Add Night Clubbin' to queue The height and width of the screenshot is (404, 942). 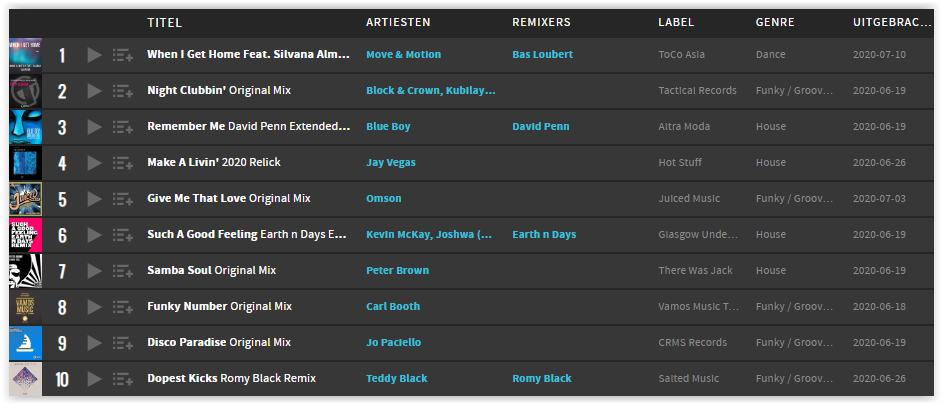[123, 91]
